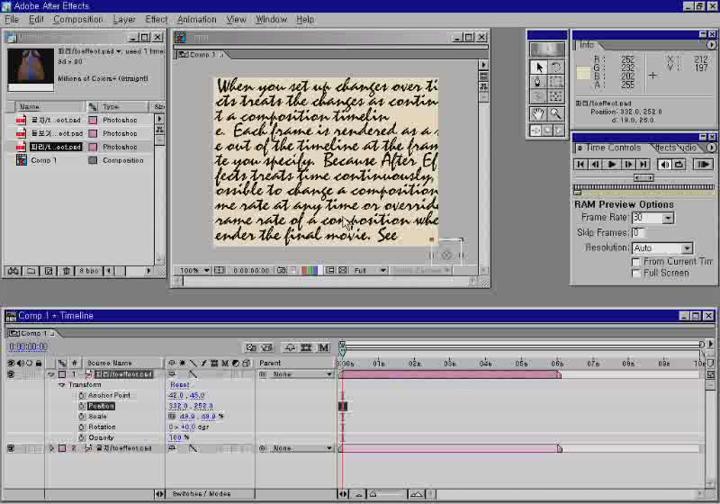Toggle loop playback in Time Controls

(679, 164)
